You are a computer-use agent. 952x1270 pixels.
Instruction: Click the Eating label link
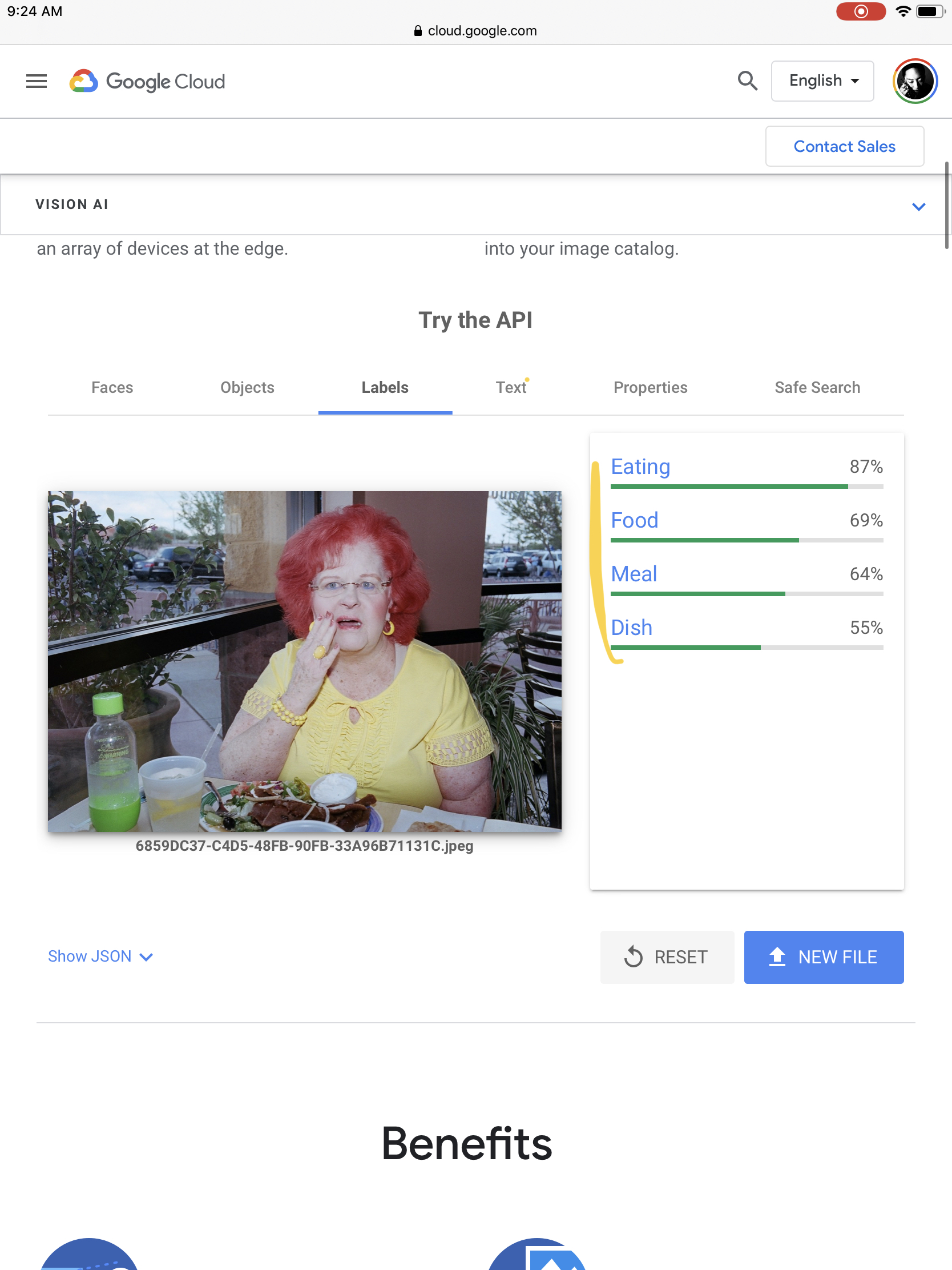tap(640, 466)
